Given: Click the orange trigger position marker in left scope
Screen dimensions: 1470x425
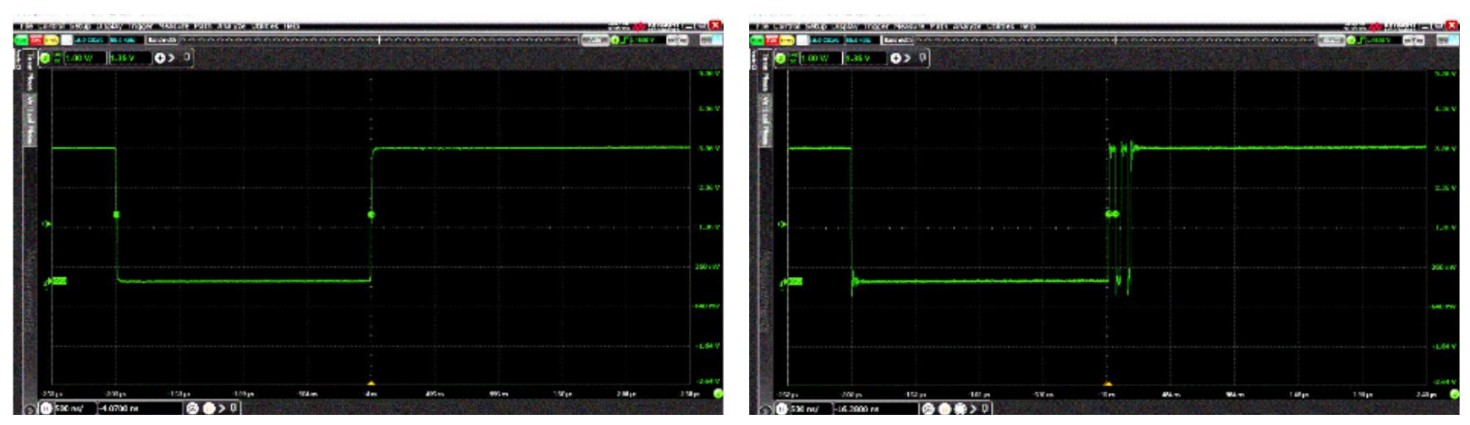Looking at the screenshot, I should click(x=371, y=384).
